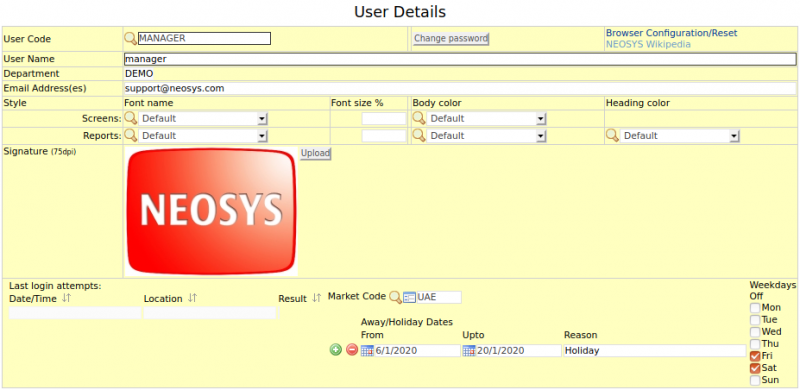Viewport: 800px width, 390px height.
Task: Click the User Name input field
Action: 460,59
